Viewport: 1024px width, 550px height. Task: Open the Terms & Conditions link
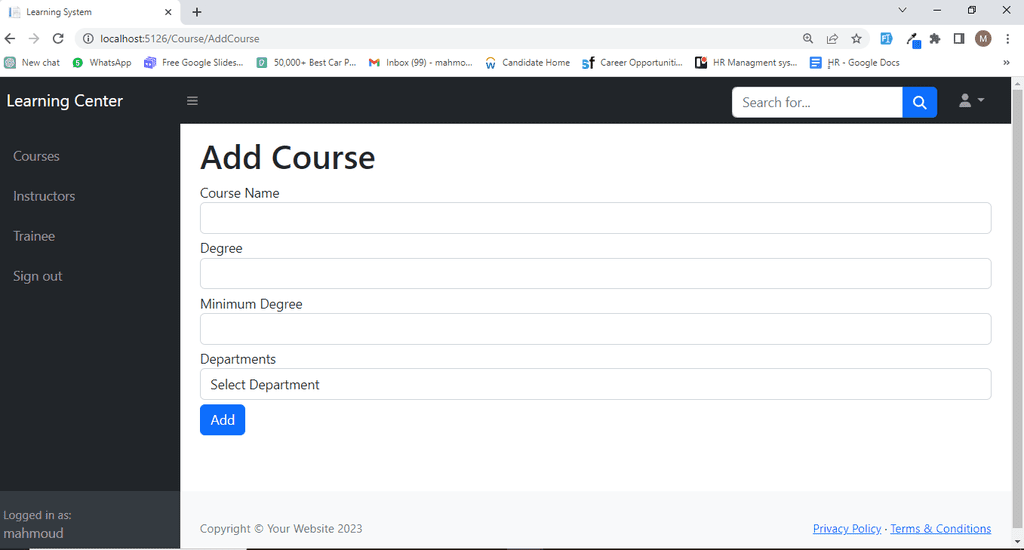940,528
